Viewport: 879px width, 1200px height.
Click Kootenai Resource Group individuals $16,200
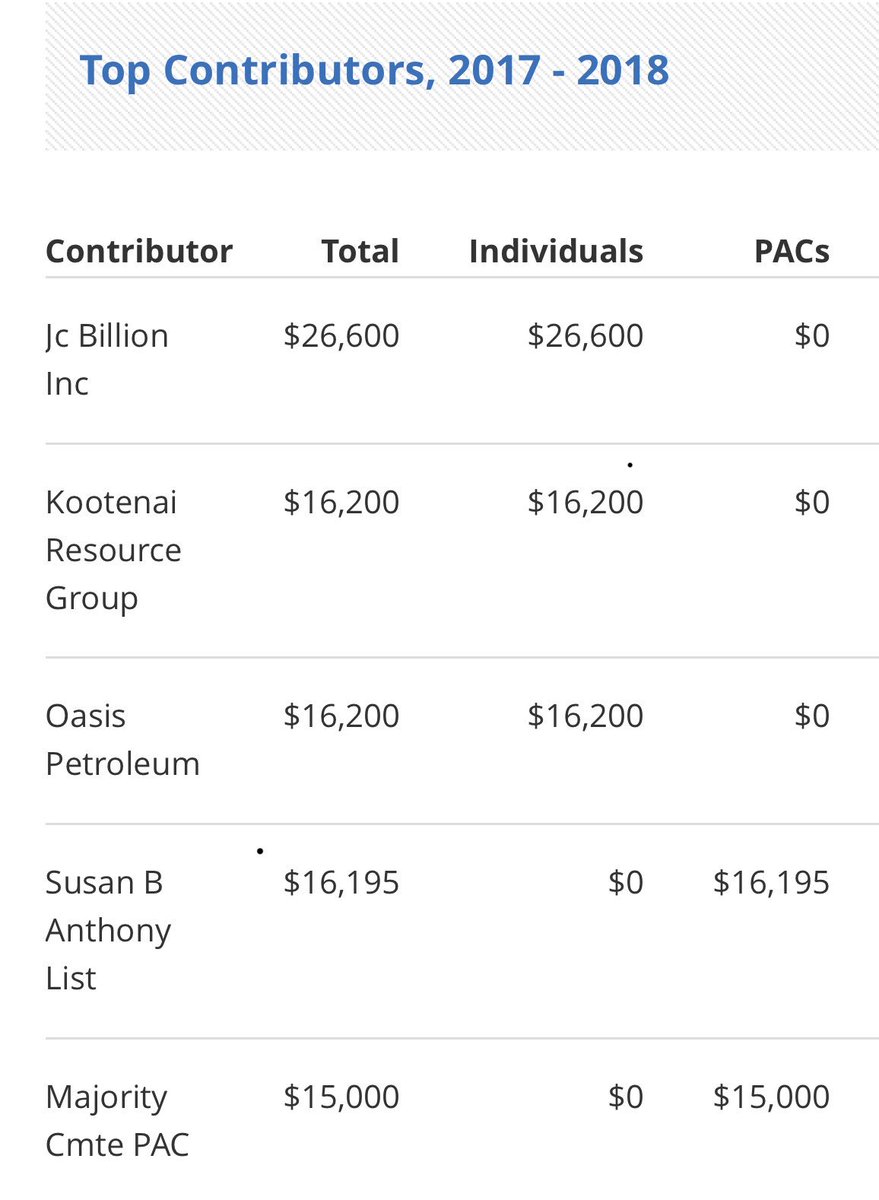click(585, 502)
